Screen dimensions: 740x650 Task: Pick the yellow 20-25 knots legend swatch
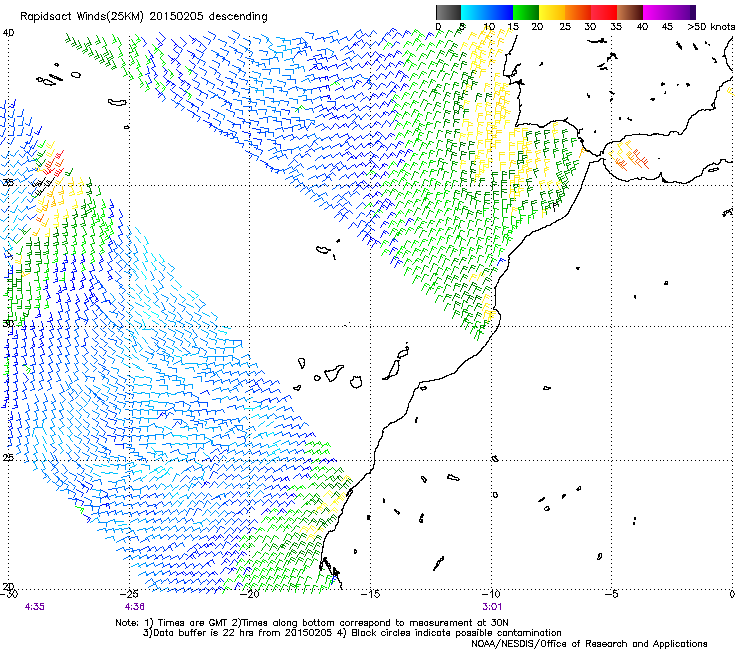552,12
